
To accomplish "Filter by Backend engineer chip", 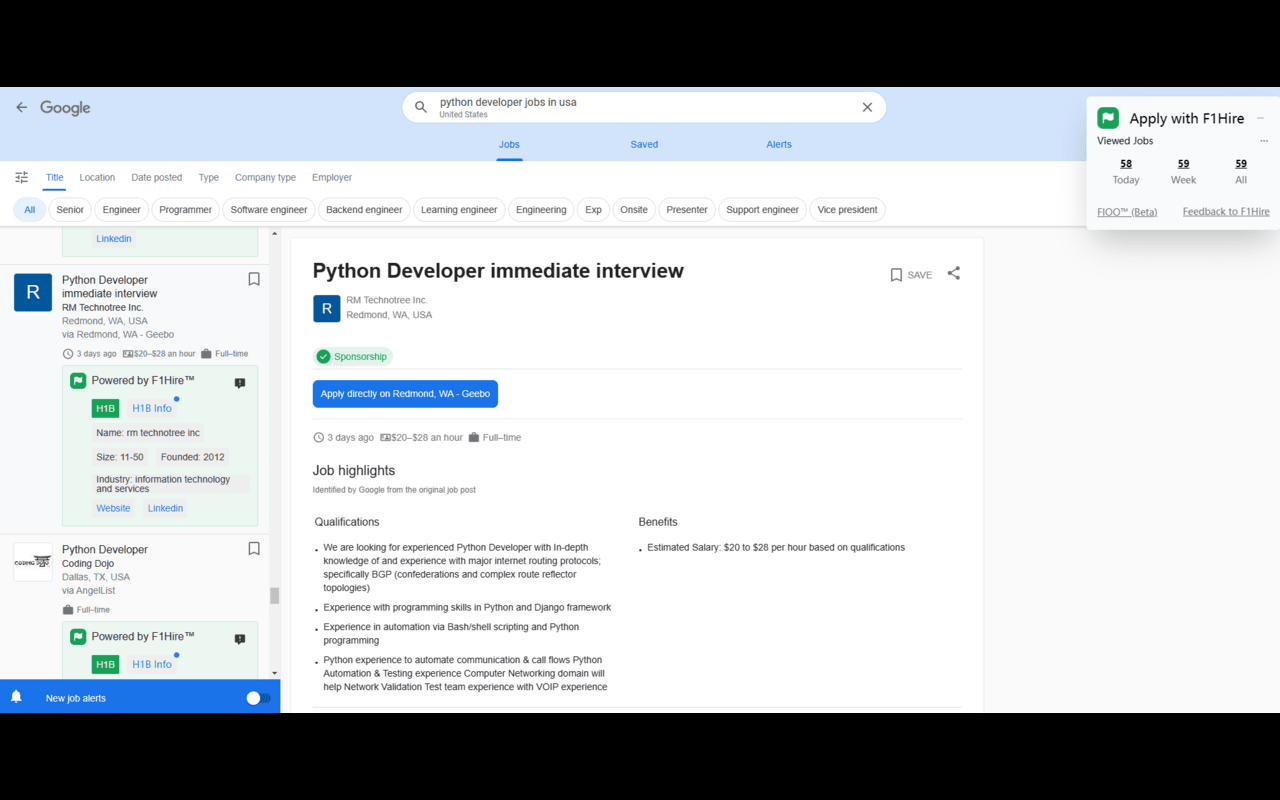I will point(364,210).
